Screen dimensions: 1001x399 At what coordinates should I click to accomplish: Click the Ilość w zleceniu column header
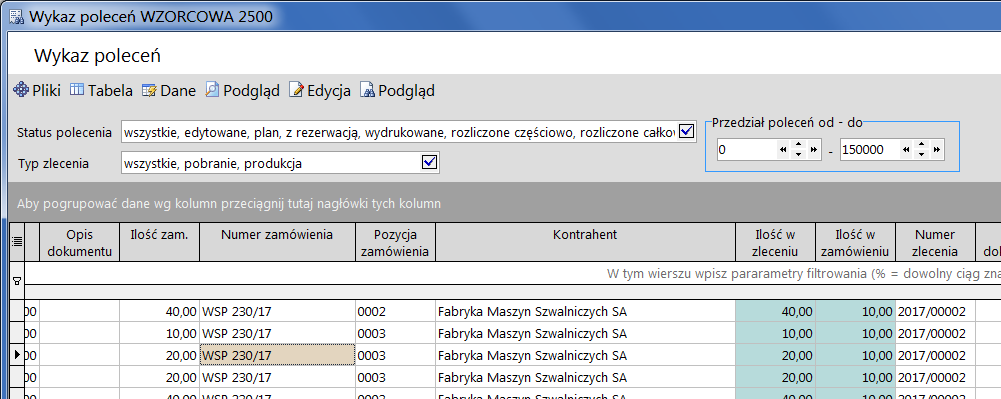[x=776, y=242]
